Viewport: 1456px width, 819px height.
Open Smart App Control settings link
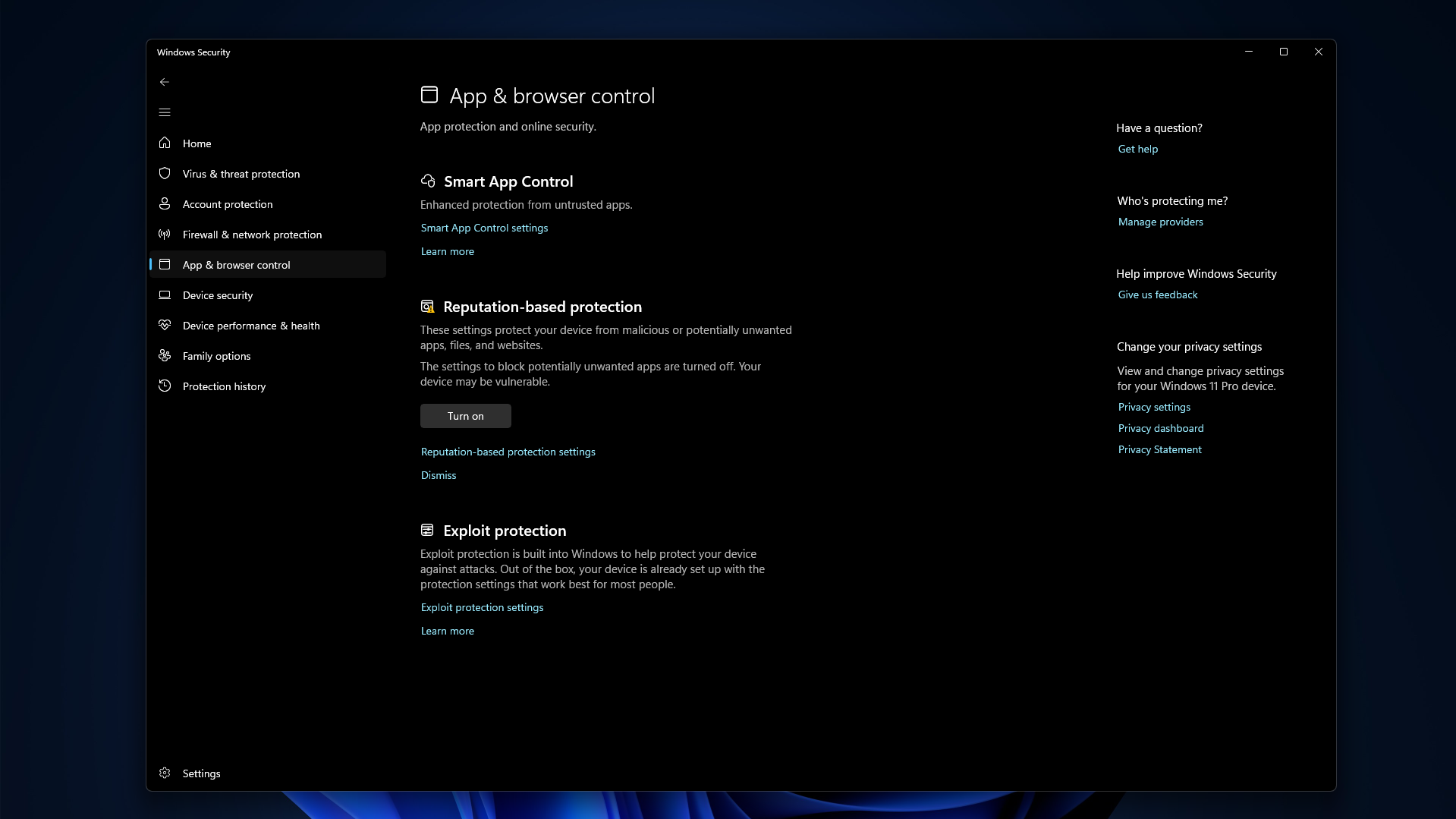(x=484, y=228)
